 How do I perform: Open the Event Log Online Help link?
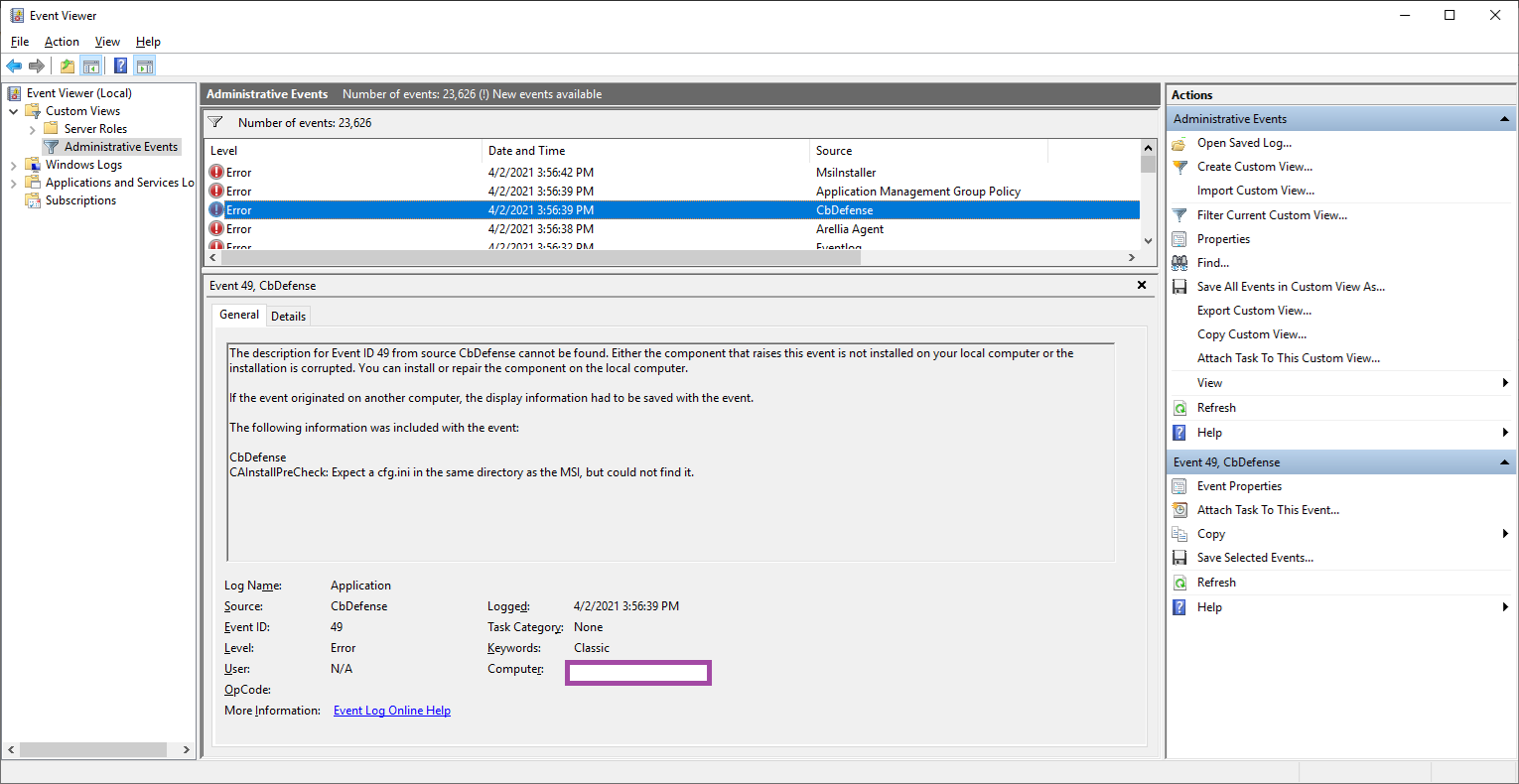[x=392, y=711]
